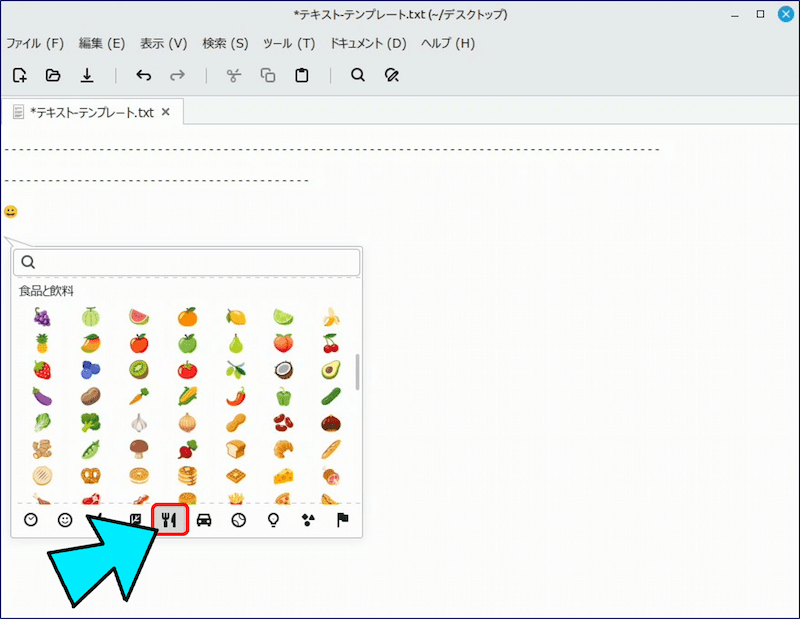Save the document using the download-arrow icon

pos(87,75)
